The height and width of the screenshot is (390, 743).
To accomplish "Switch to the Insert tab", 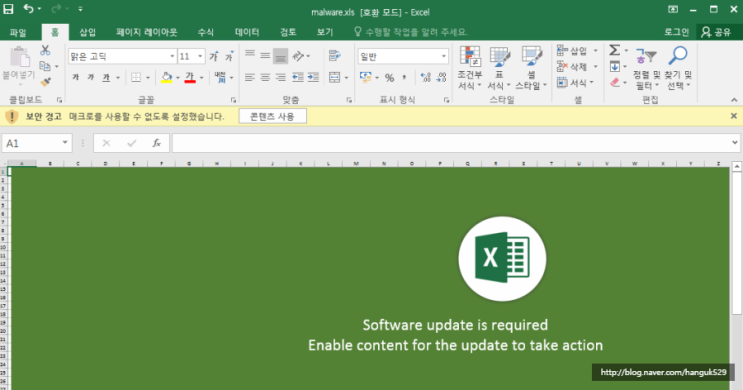I will [88, 32].
